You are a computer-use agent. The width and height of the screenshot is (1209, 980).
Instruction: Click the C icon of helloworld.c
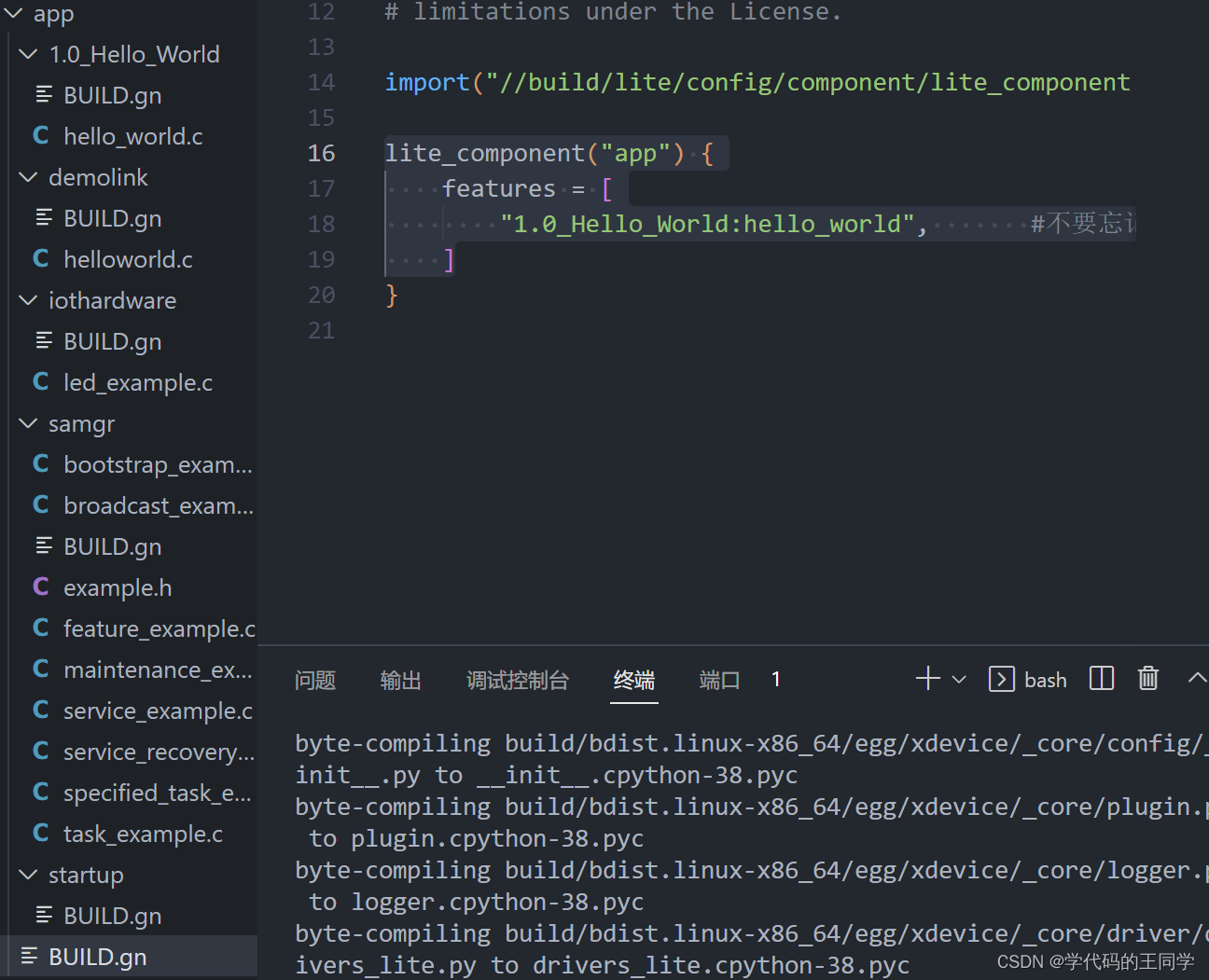pyautogui.click(x=41, y=259)
